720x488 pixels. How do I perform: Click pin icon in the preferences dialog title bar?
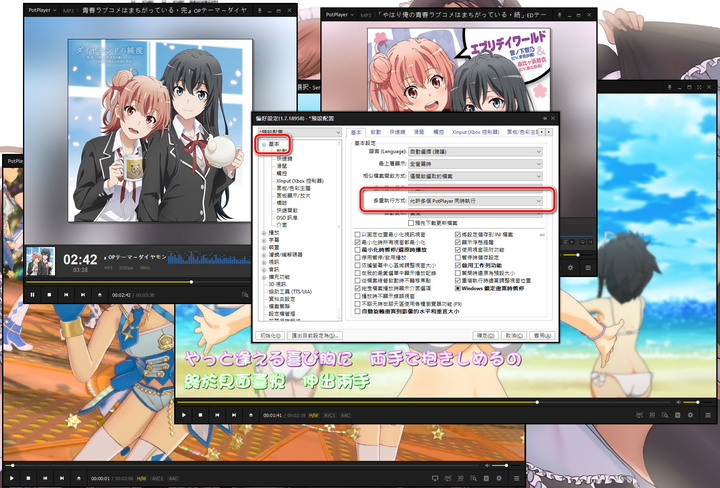pos(545,118)
